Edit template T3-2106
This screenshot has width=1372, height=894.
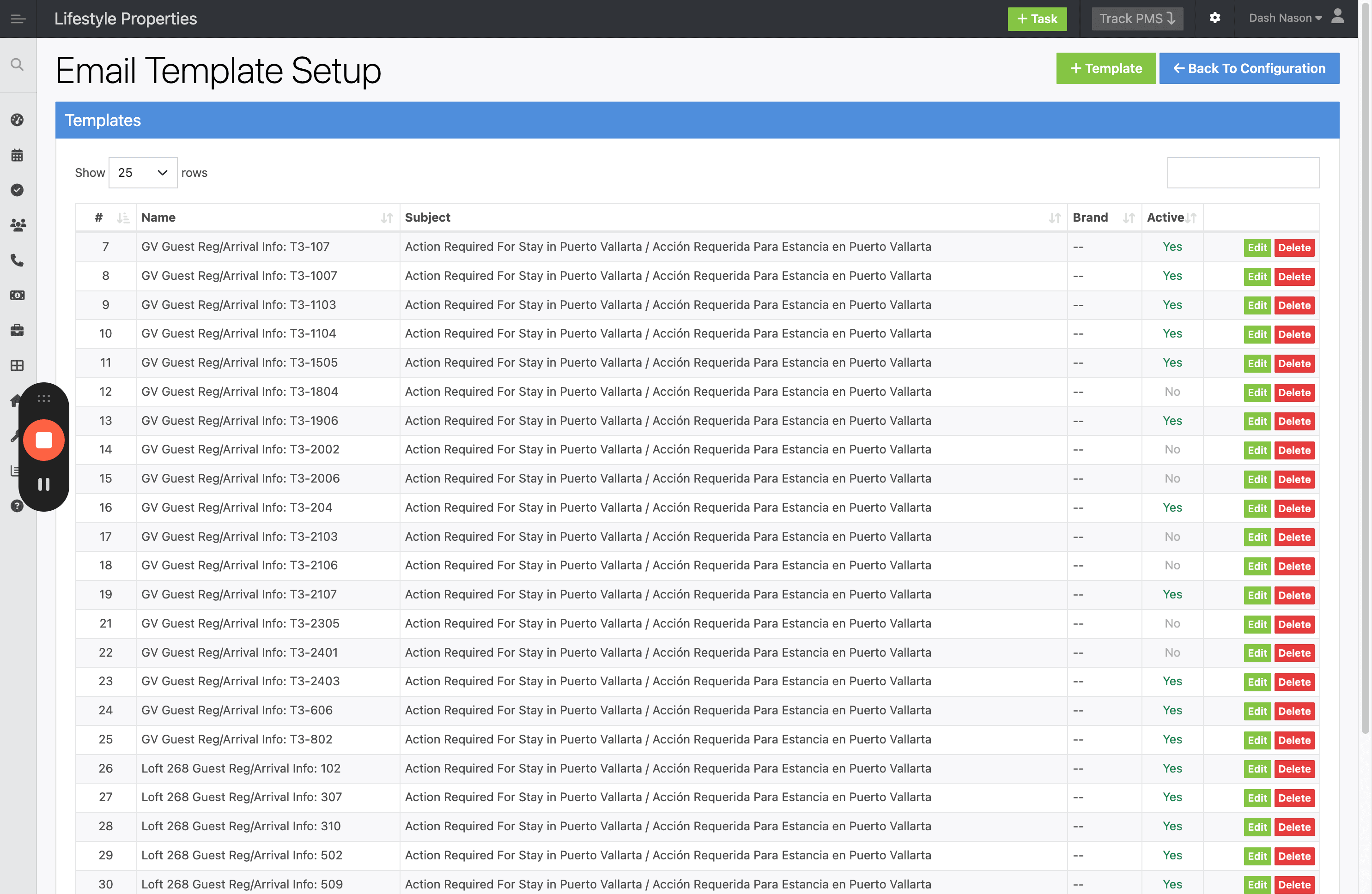(x=1257, y=566)
